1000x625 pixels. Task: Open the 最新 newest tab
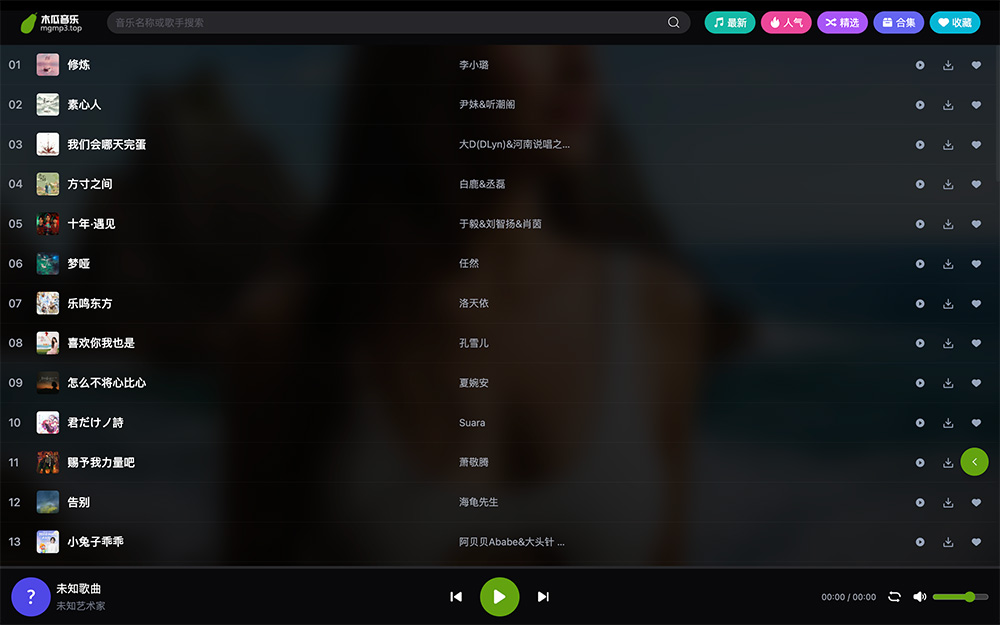[x=730, y=22]
